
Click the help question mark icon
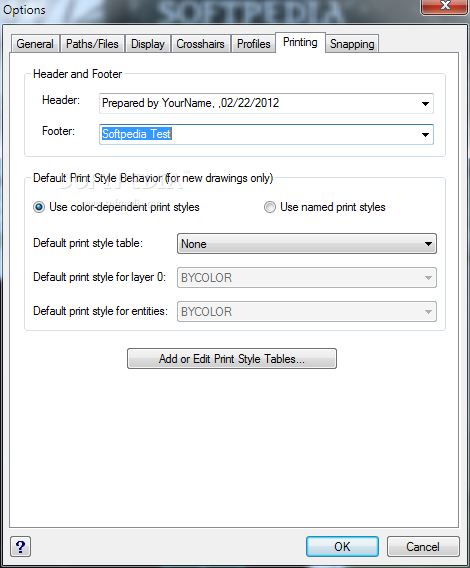pos(20,547)
